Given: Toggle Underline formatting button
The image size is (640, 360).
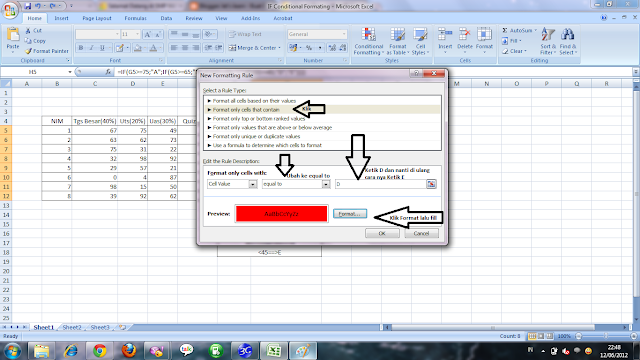Looking at the screenshot, I should pos(102,48).
